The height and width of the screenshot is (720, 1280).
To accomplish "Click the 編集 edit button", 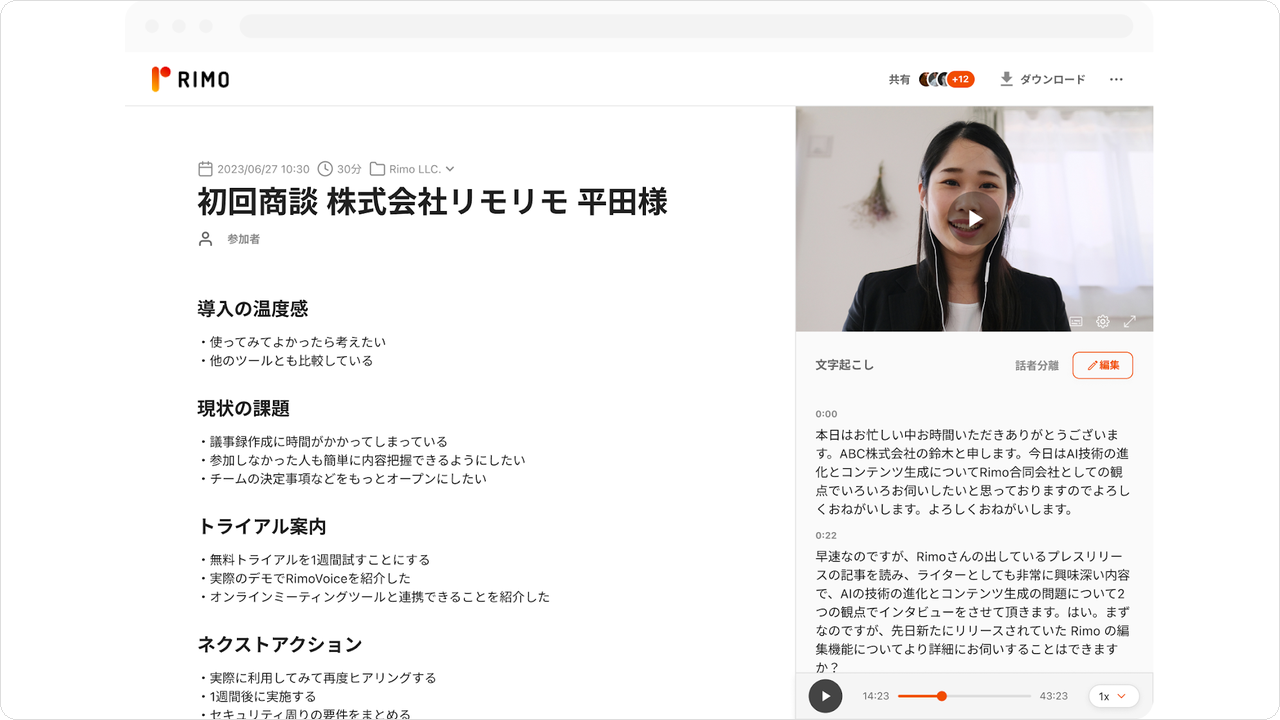I will (x=1103, y=365).
